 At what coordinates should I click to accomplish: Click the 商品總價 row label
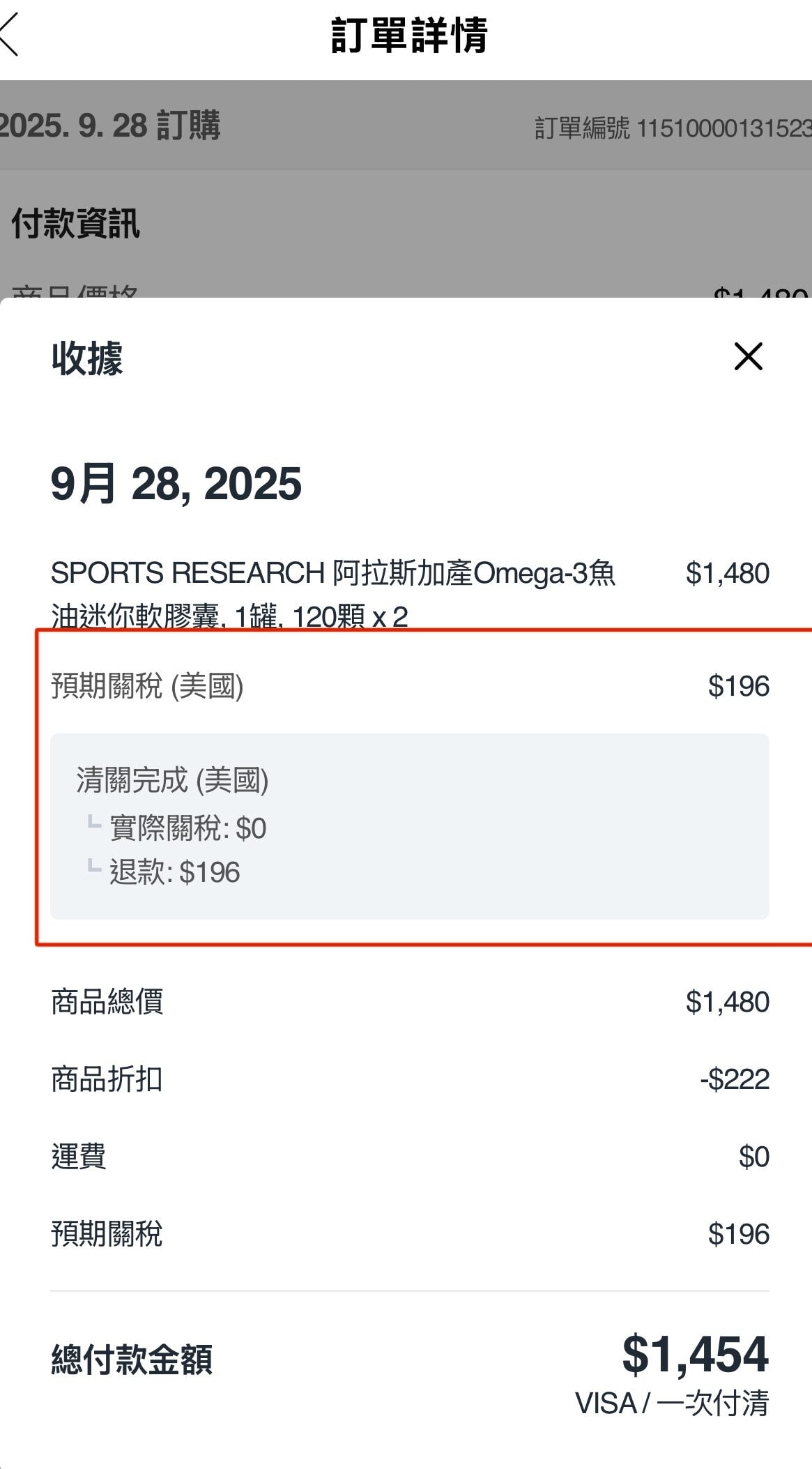coord(107,1002)
